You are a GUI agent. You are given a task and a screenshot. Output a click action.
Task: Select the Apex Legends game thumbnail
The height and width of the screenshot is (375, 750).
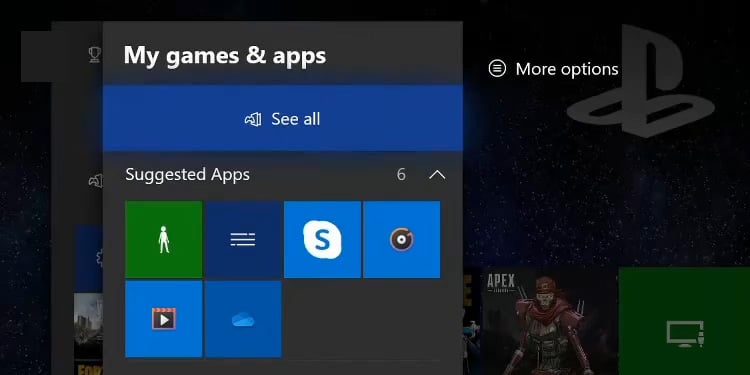click(550, 321)
